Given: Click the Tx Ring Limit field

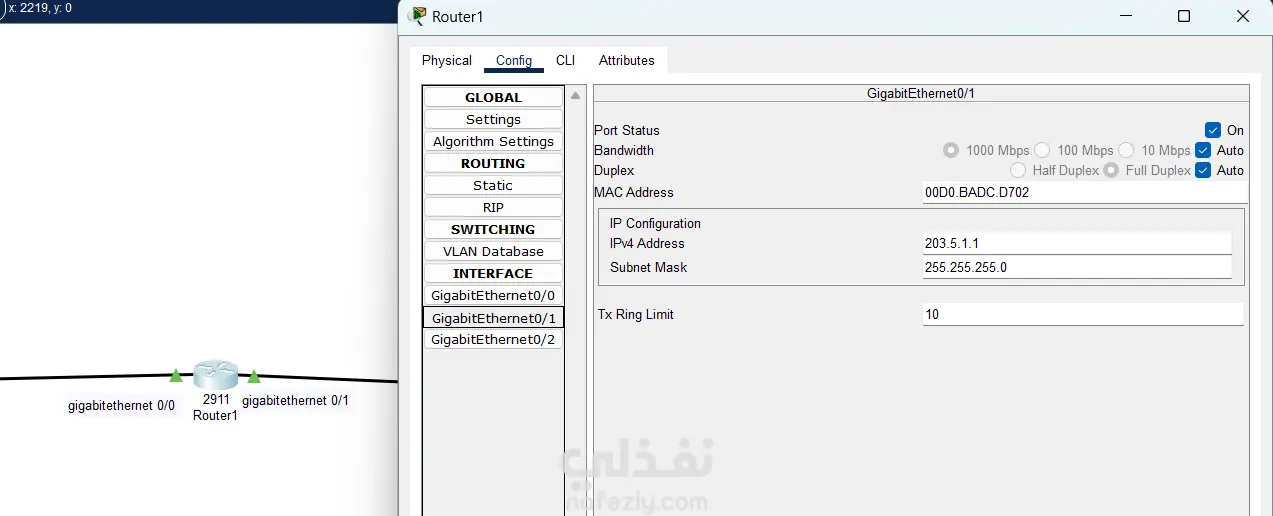Looking at the screenshot, I should tap(1083, 314).
